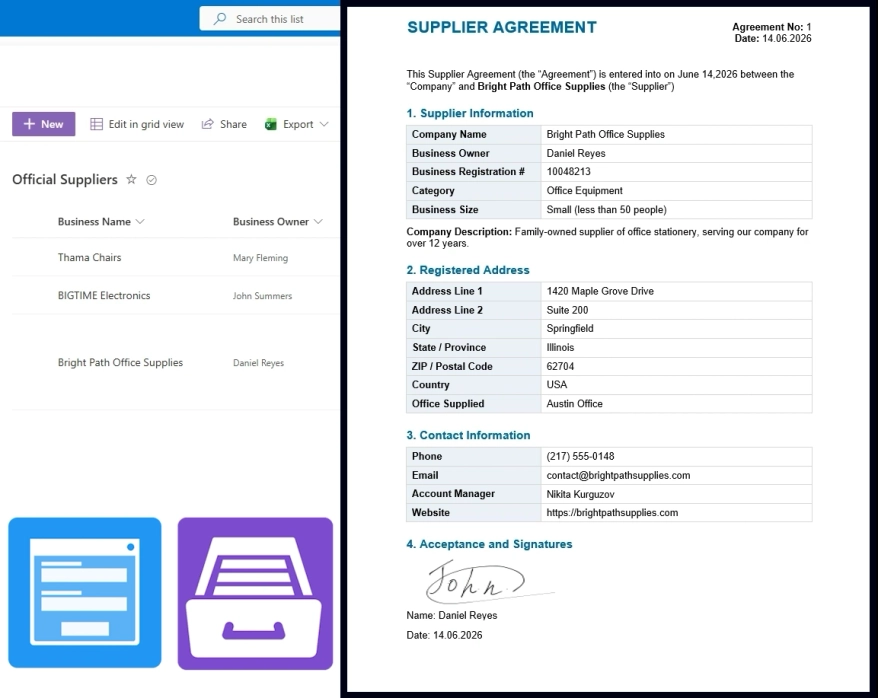Click the Business Name column header
Viewport: 878px width, 698px height.
pos(94,222)
